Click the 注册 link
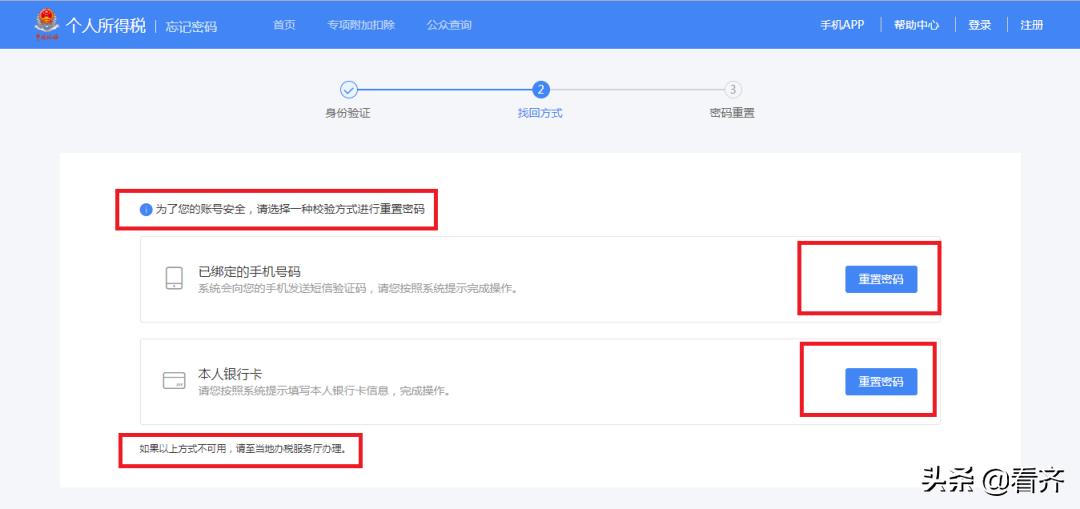 click(1032, 25)
